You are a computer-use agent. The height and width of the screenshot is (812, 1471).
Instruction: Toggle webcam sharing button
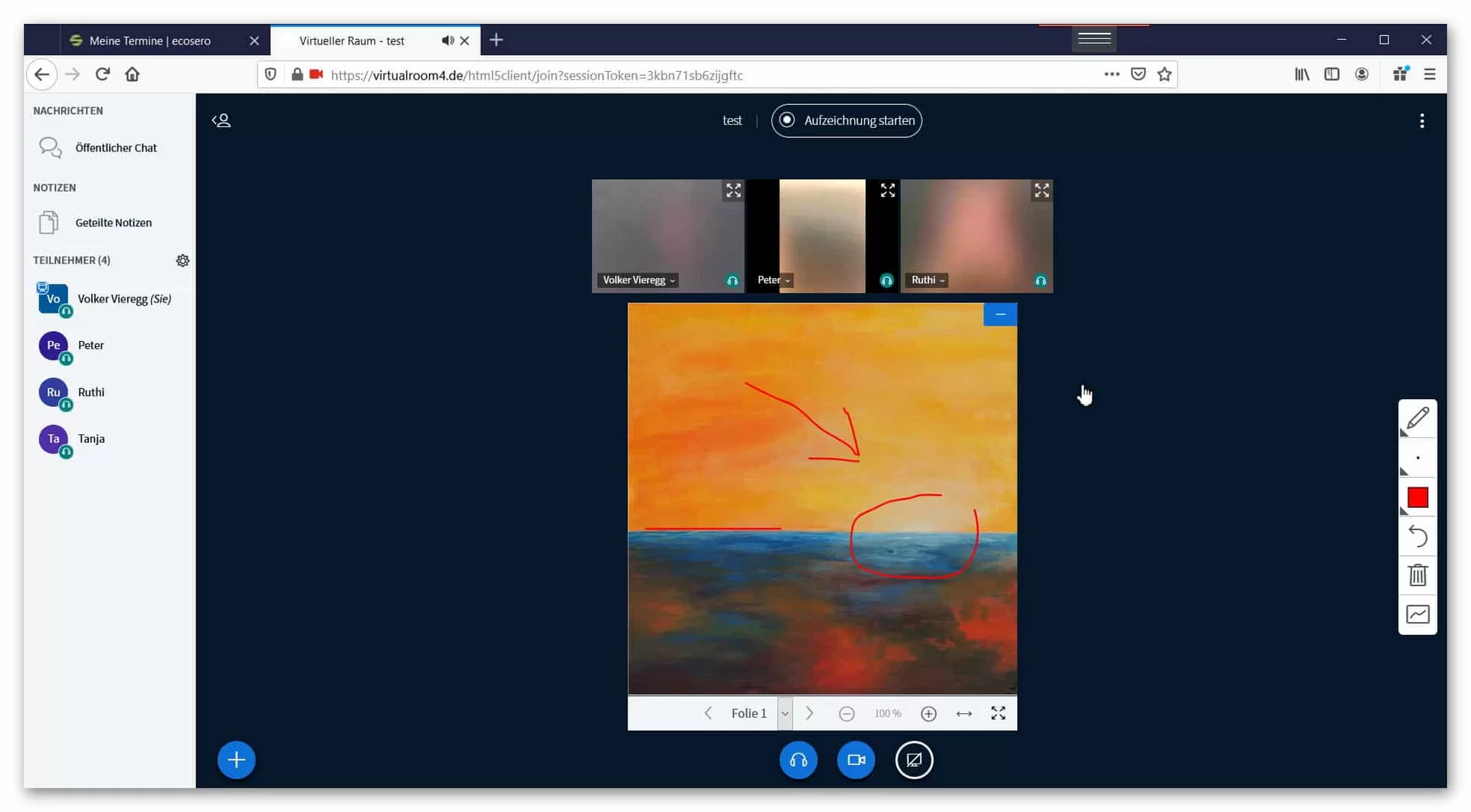click(856, 760)
